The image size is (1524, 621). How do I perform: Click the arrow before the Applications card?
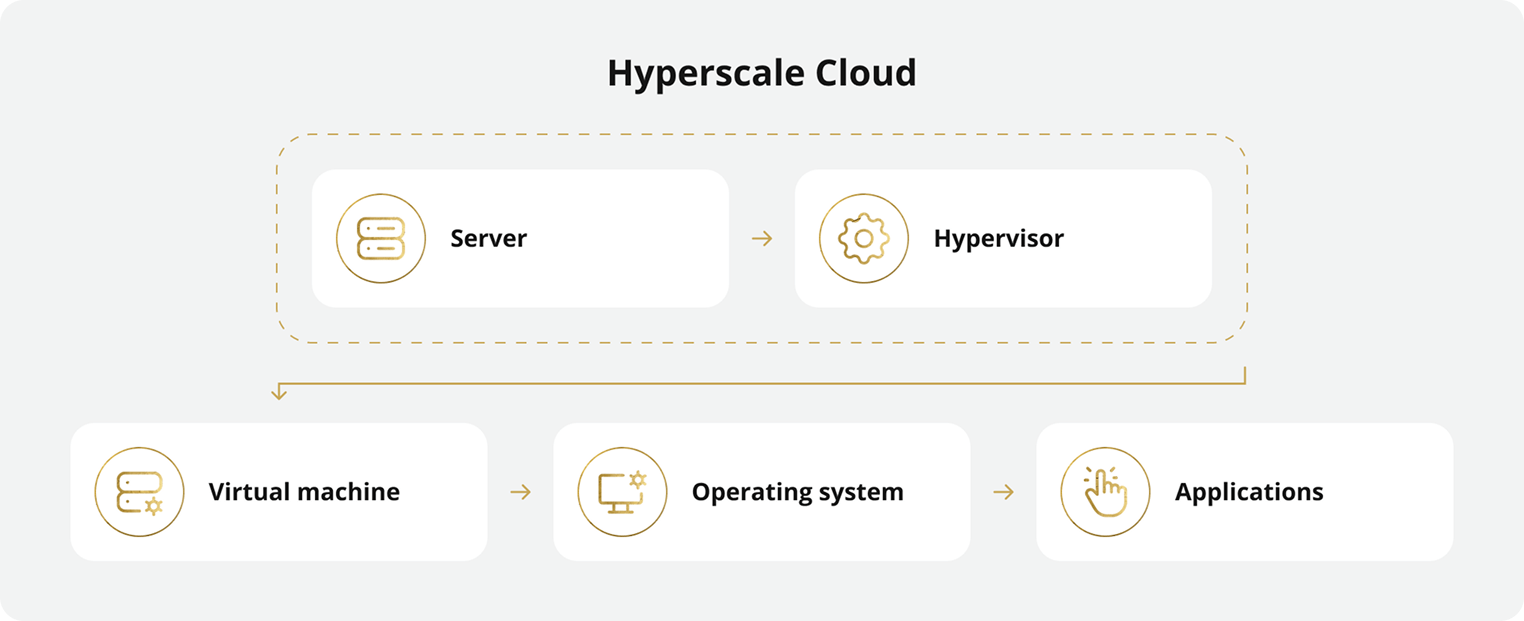point(1004,491)
